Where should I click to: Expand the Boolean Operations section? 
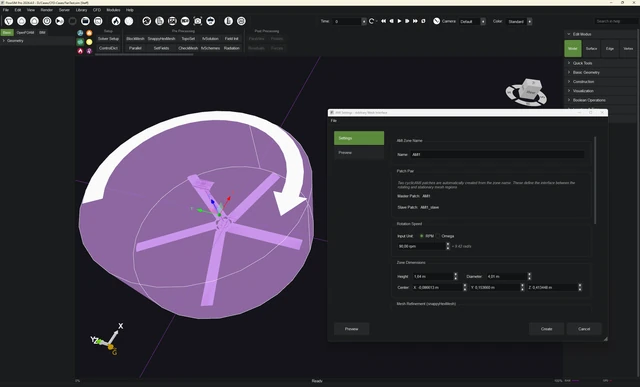click(569, 100)
